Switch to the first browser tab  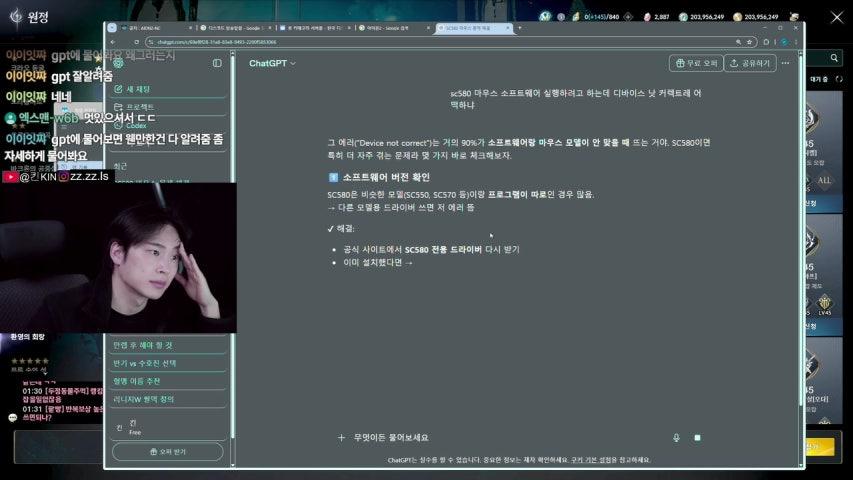point(156,28)
